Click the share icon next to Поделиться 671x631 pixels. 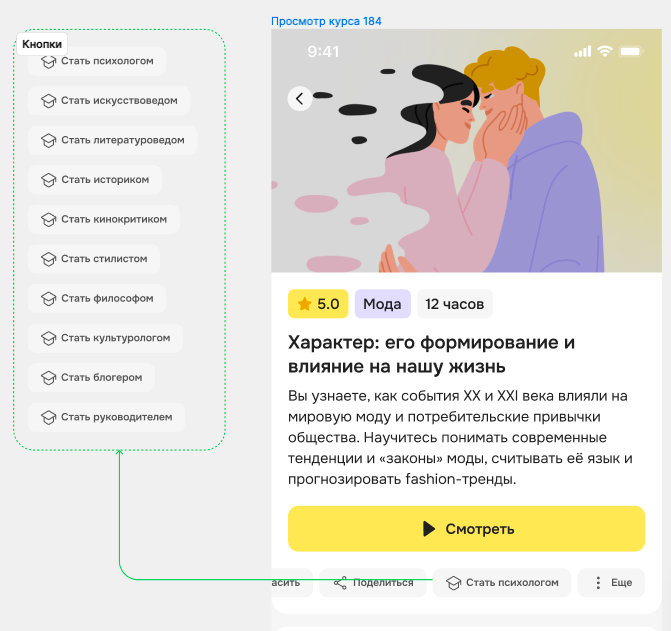click(x=340, y=583)
